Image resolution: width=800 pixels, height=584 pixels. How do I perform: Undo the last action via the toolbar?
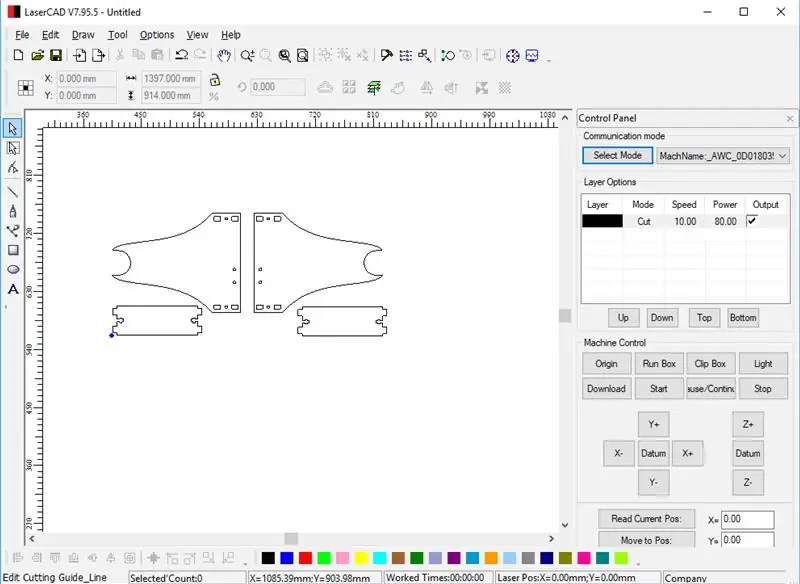point(181,55)
